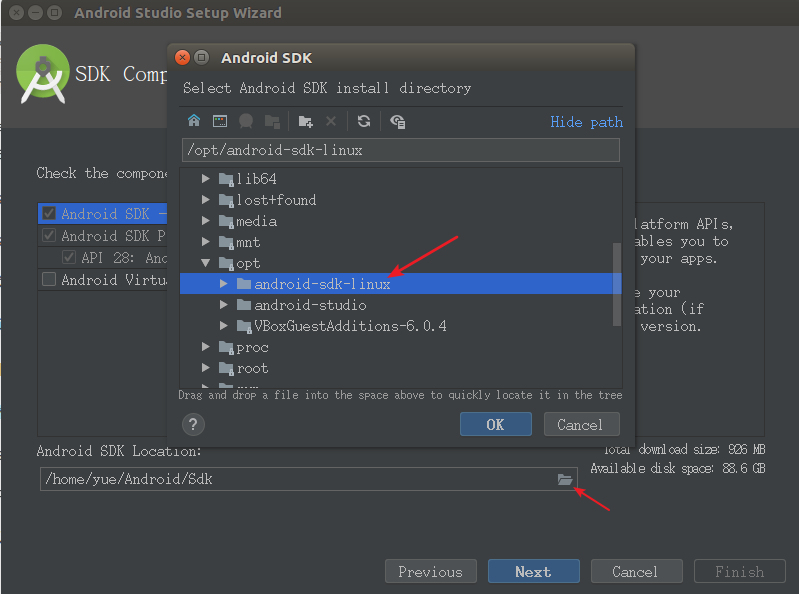Select the android-sdk-linux row
Image resolution: width=799 pixels, height=594 pixels.
tap(401, 284)
